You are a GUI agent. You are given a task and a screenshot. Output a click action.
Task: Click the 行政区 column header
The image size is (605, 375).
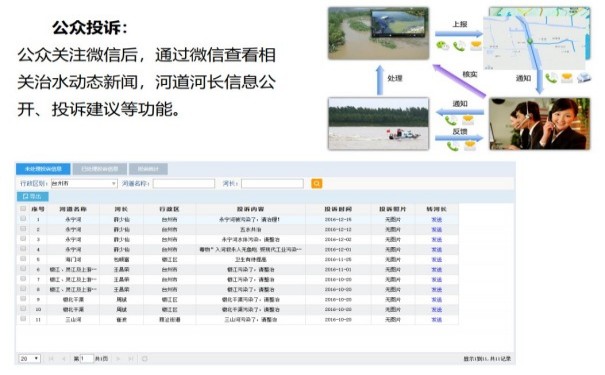pos(169,209)
